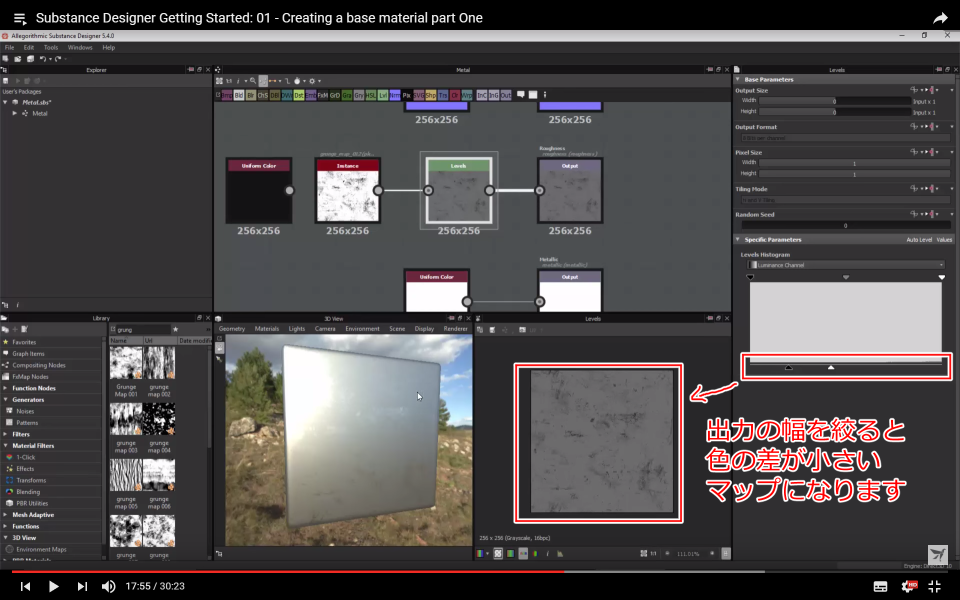Viewport: 960px width, 600px height.
Task: Add a Transform (Trs) node from toolbar
Action: (443, 96)
